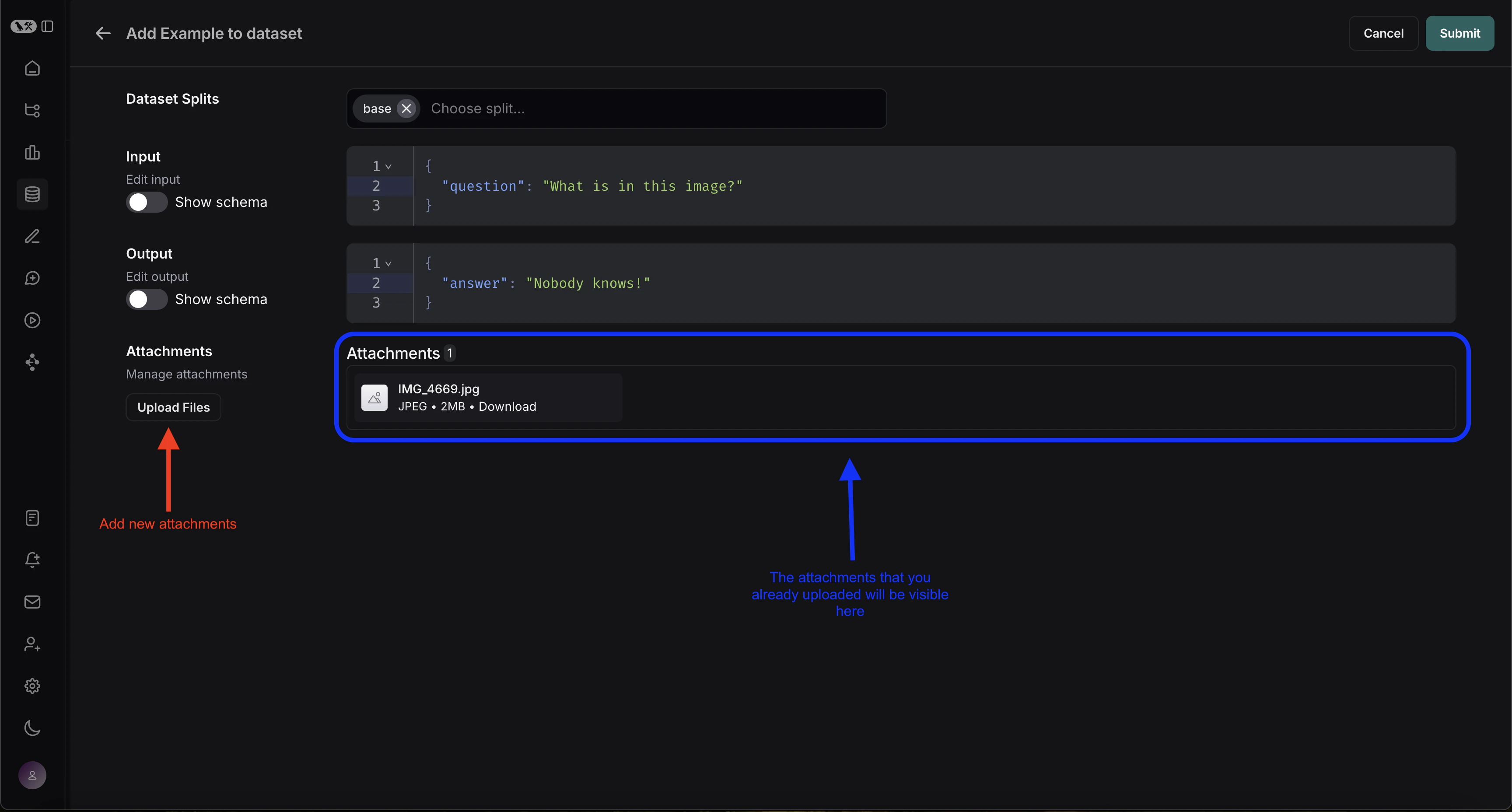1512x812 pixels.
Task: Collapse line 1 of the Output JSON
Action: [388, 263]
